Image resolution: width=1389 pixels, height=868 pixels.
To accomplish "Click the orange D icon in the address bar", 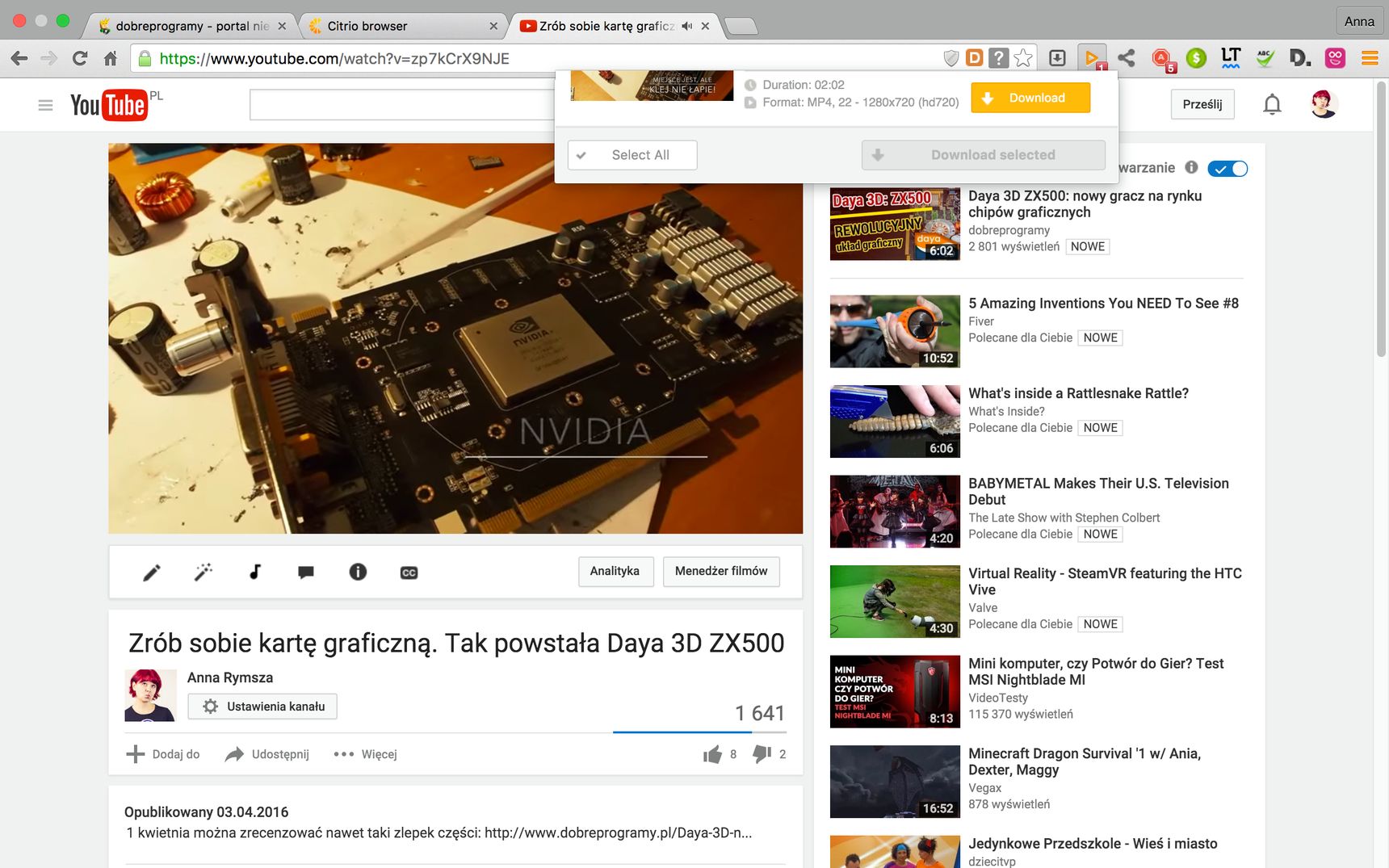I will 975,58.
